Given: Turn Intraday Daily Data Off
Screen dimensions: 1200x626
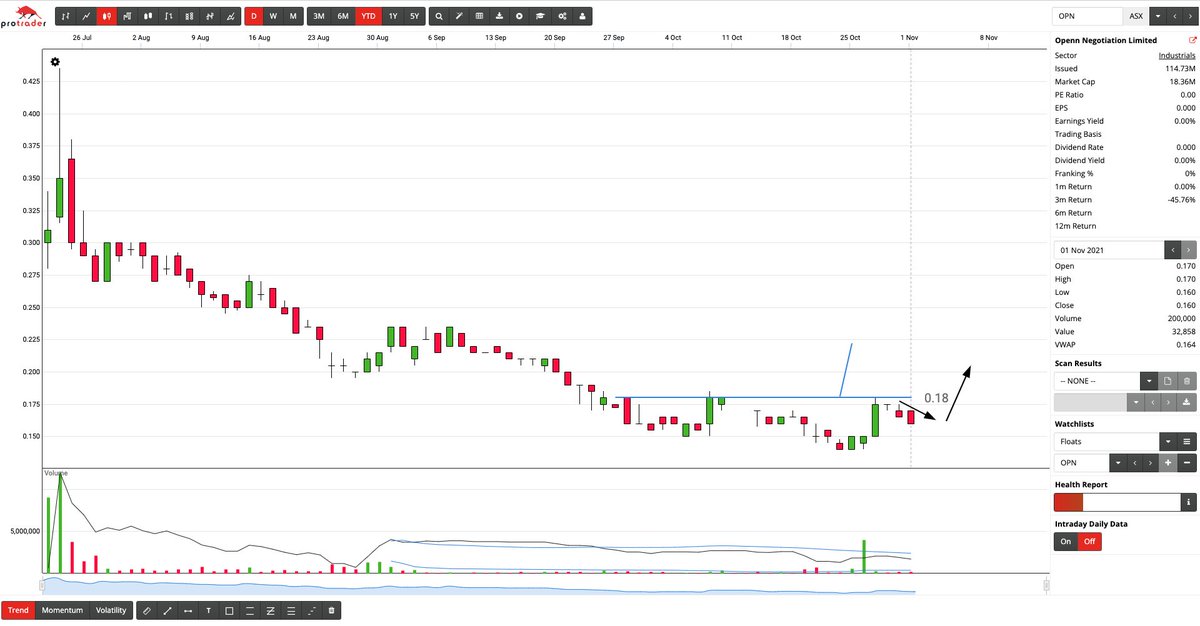Looking at the screenshot, I should (1090, 541).
